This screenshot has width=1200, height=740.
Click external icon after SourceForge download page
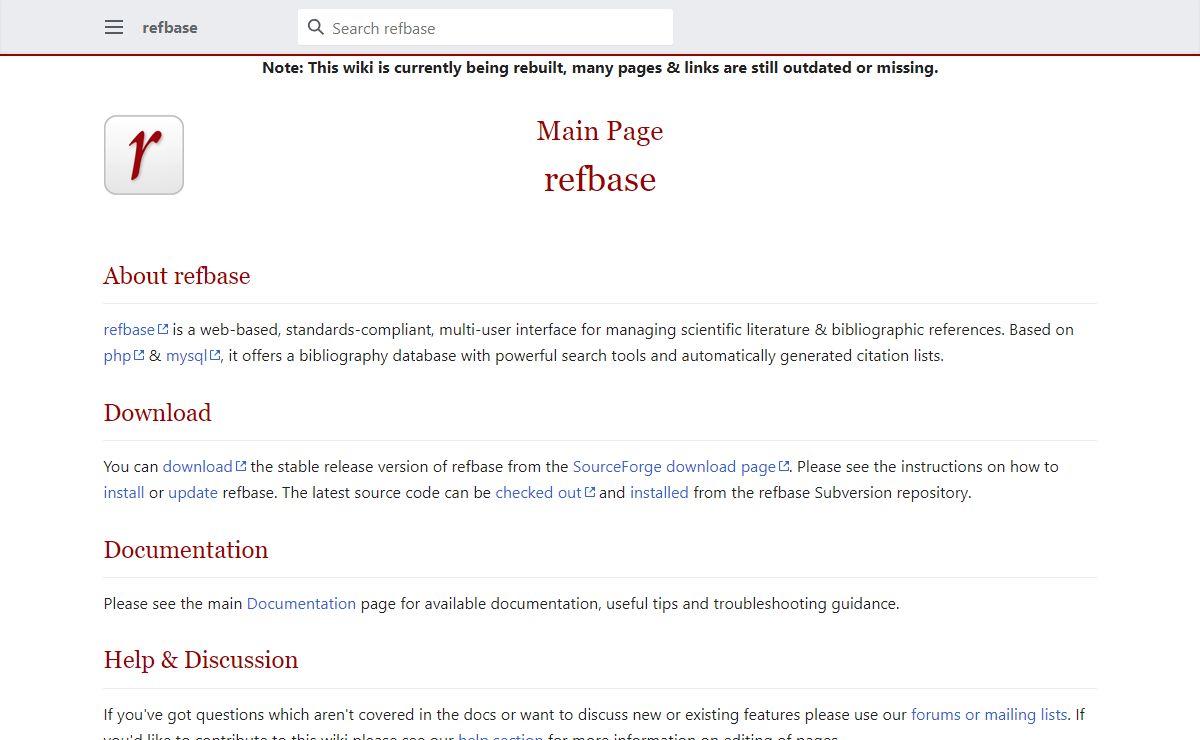[784, 466]
